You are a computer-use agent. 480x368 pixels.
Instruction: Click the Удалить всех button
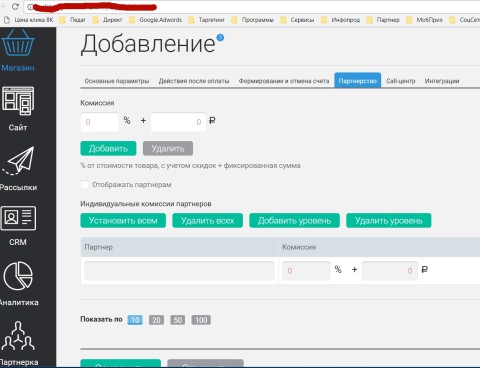207,221
